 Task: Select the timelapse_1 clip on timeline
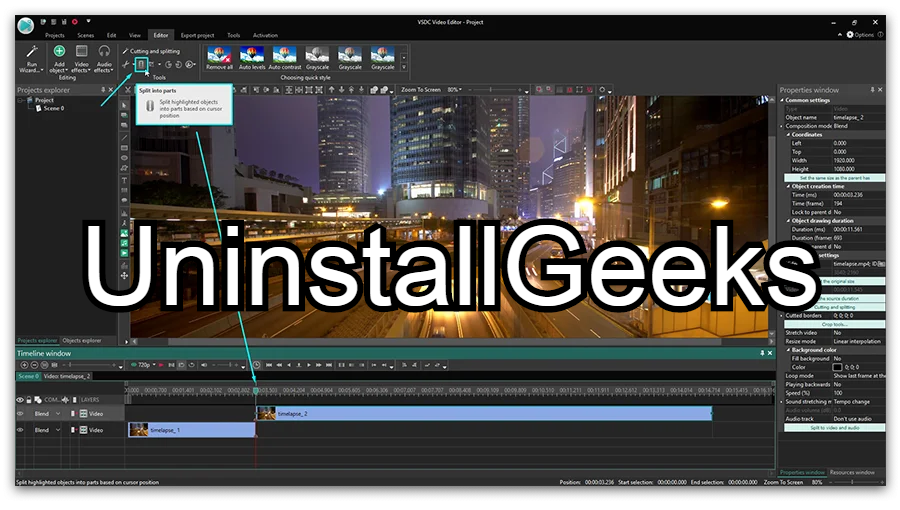[x=192, y=430]
